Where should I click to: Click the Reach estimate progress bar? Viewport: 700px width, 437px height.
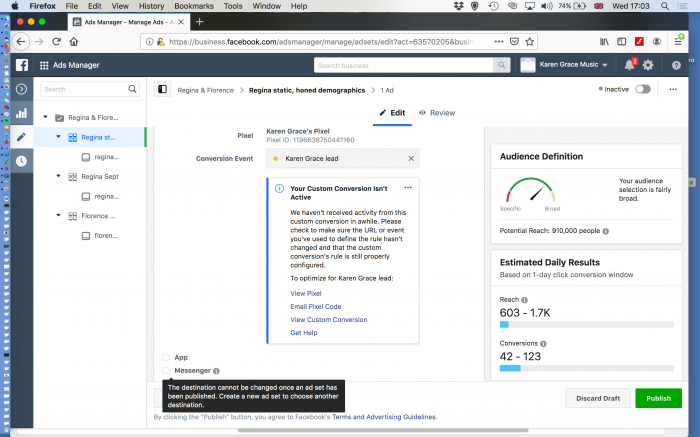click(x=587, y=325)
